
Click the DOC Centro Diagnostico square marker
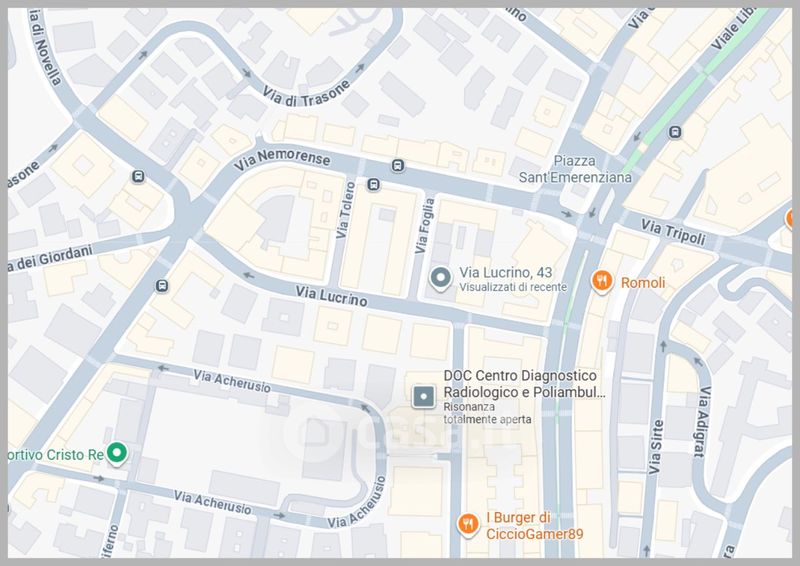coord(423,397)
